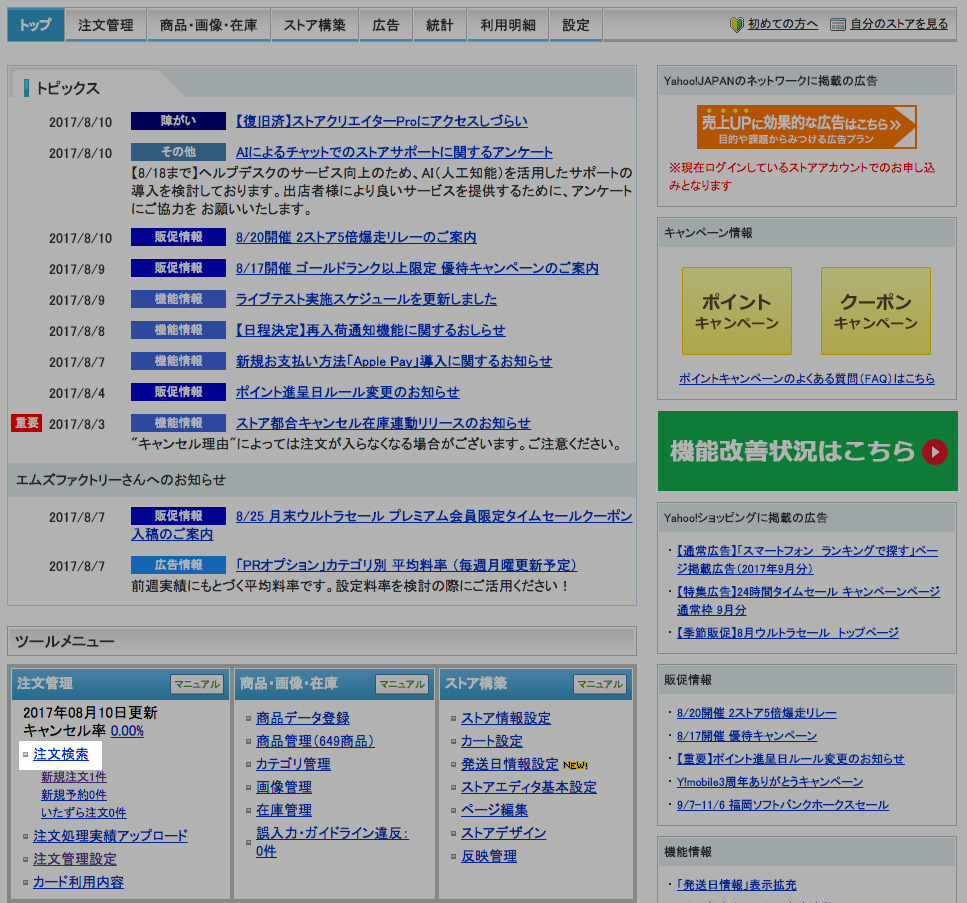Open ページ編集 link
The width and height of the screenshot is (967, 903).
click(494, 810)
